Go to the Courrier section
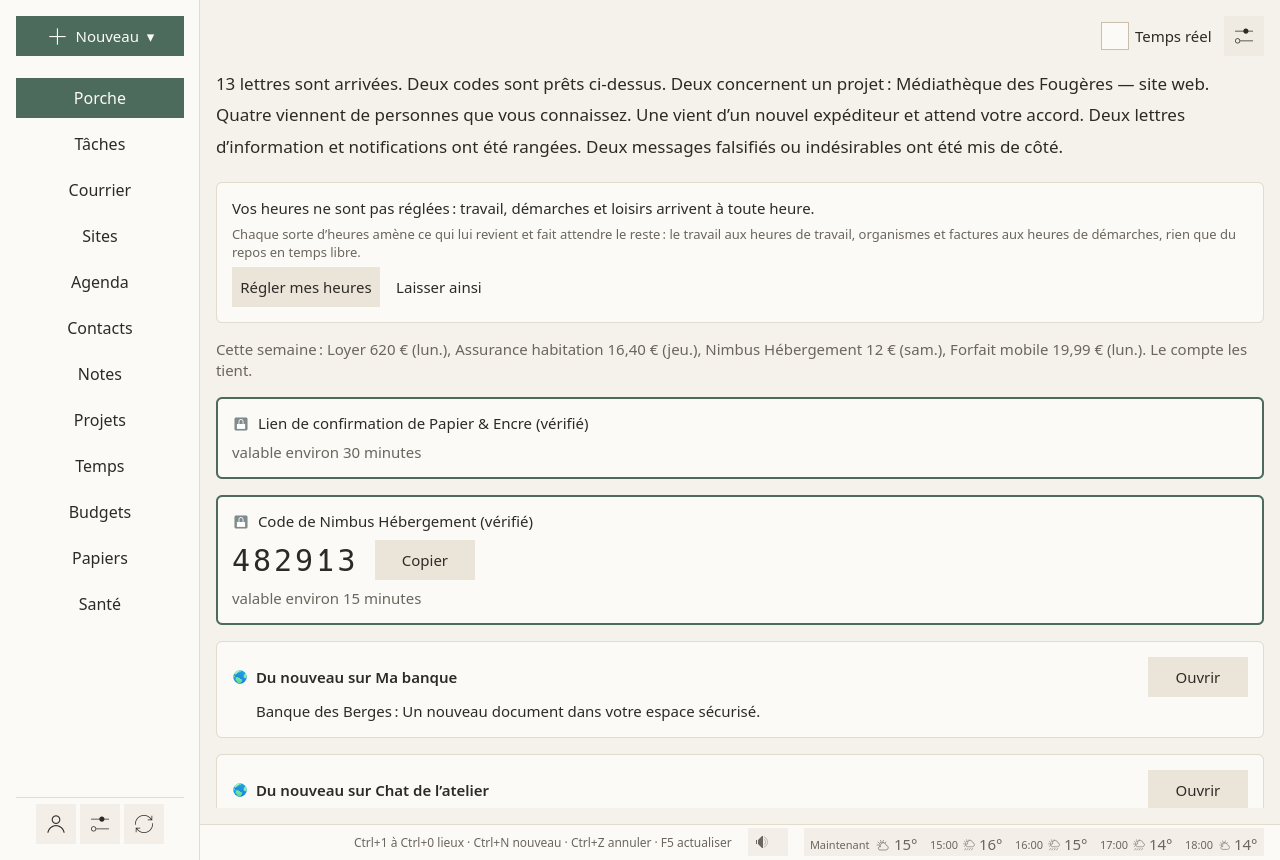The image size is (1280, 860). click(x=100, y=190)
